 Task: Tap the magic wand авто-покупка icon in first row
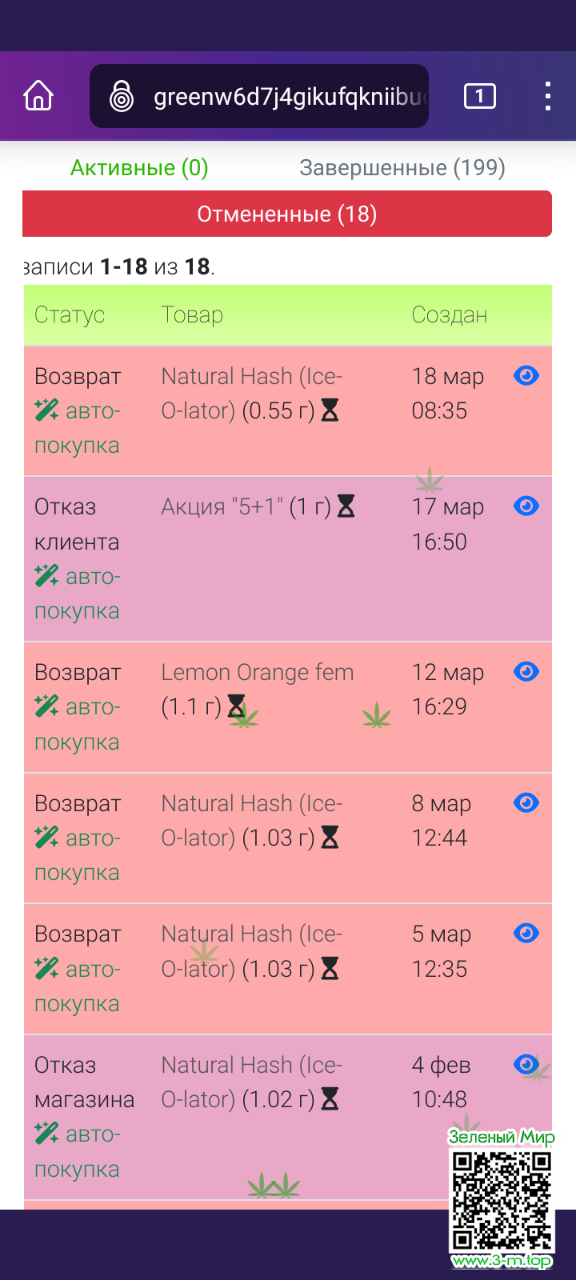(46, 410)
